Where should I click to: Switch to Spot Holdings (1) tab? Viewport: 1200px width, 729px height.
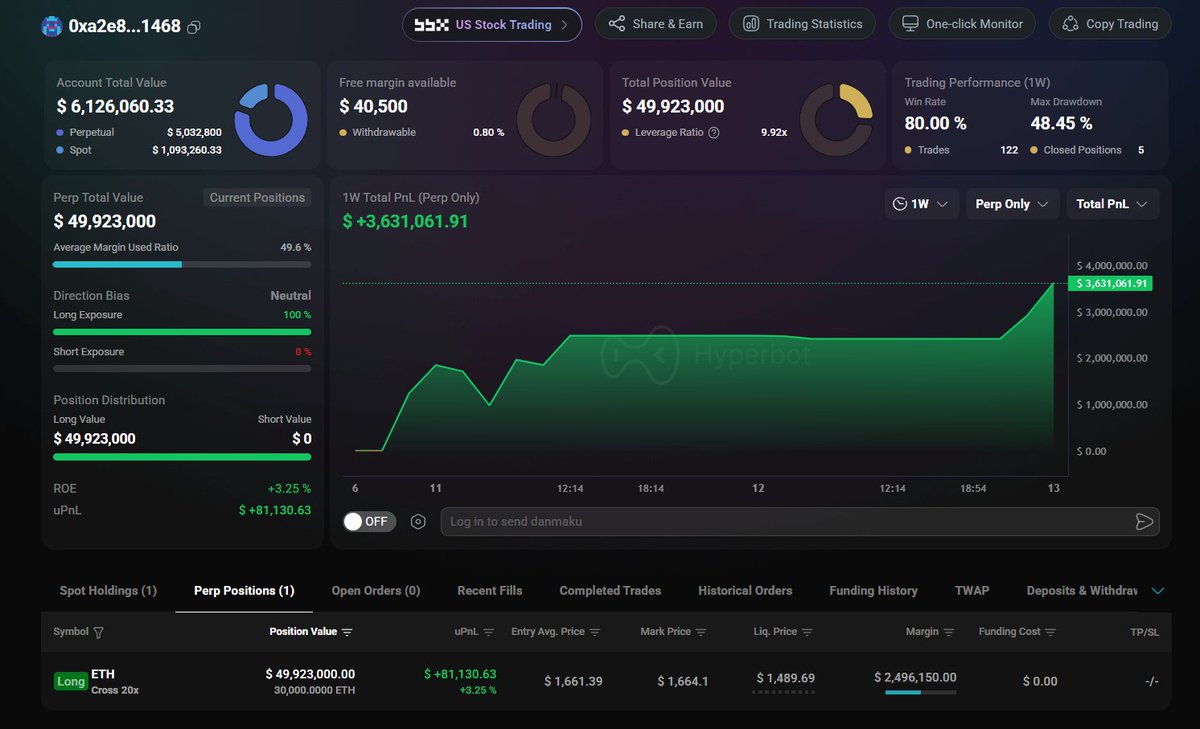[x=108, y=591]
